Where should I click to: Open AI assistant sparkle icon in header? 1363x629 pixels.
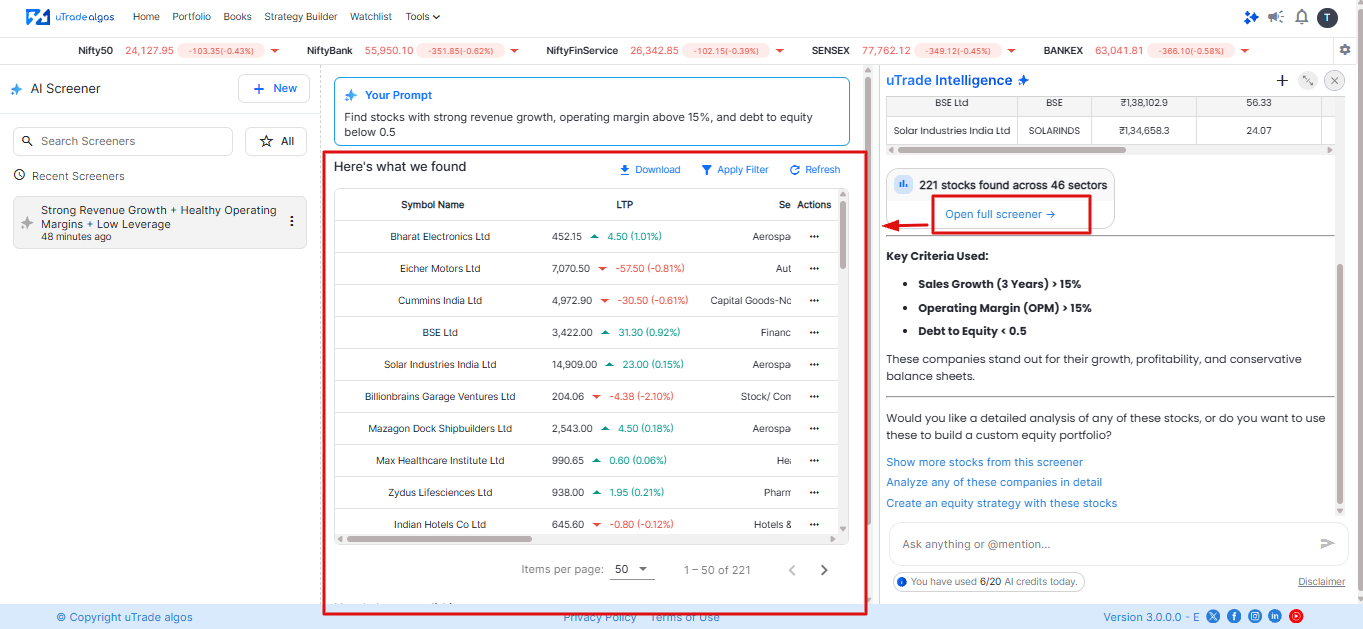pyautogui.click(x=1251, y=17)
